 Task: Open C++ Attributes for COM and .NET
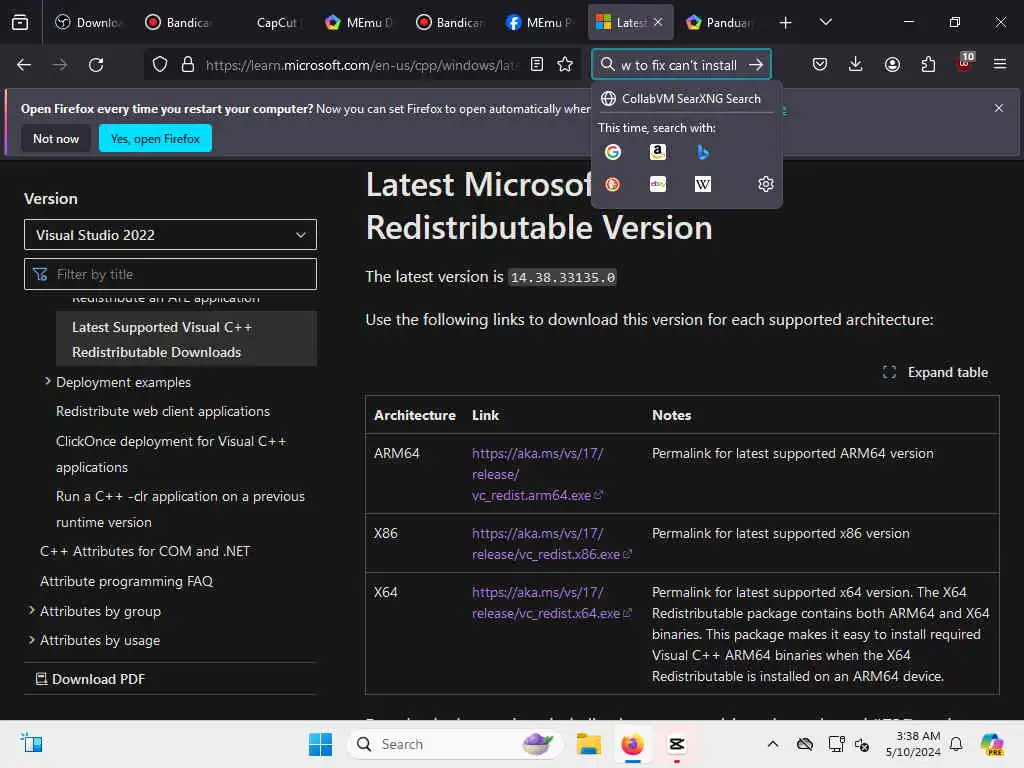click(145, 551)
